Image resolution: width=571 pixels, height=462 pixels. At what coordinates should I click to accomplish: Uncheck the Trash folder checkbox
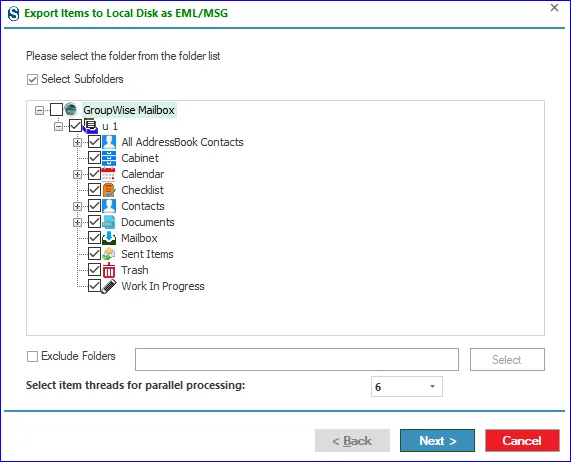point(94,270)
